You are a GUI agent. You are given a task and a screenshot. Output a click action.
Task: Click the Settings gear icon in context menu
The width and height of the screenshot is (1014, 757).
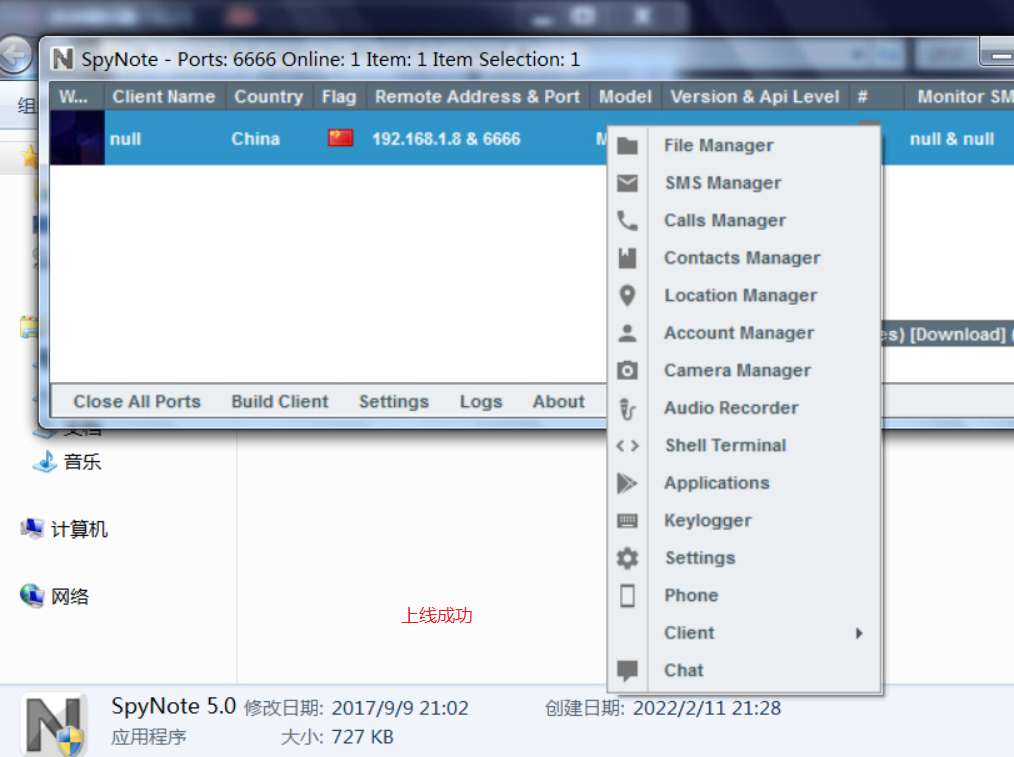tap(627, 558)
